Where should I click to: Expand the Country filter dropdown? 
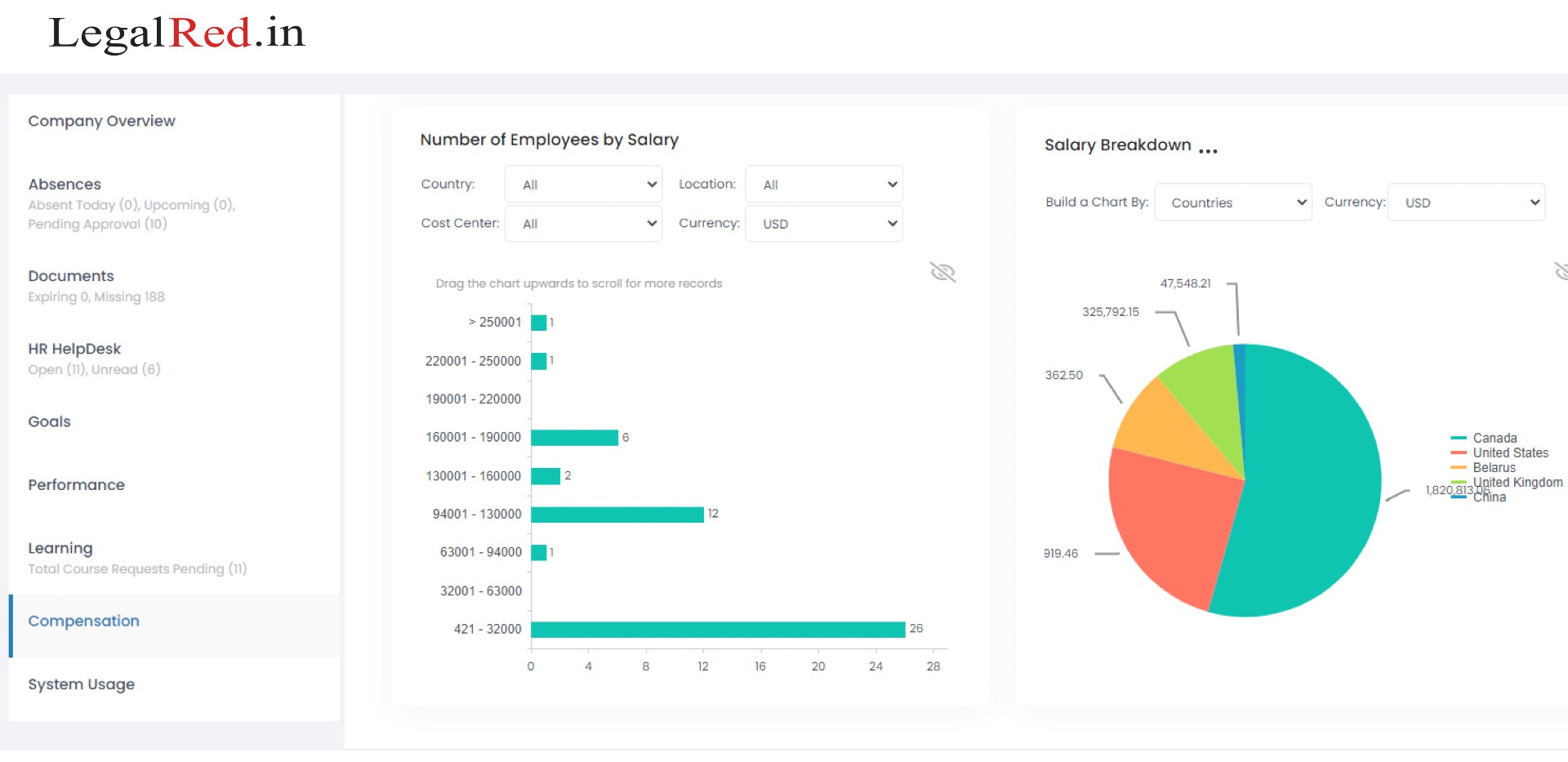tap(583, 185)
